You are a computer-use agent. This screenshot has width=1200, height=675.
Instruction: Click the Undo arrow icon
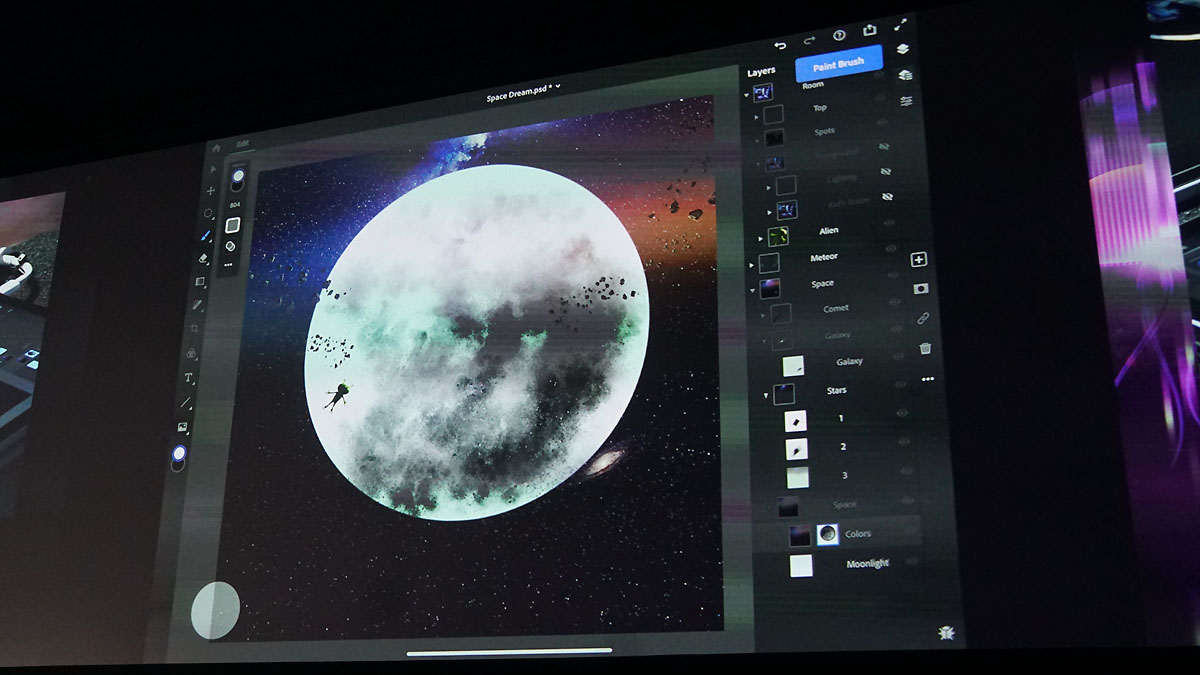point(780,44)
